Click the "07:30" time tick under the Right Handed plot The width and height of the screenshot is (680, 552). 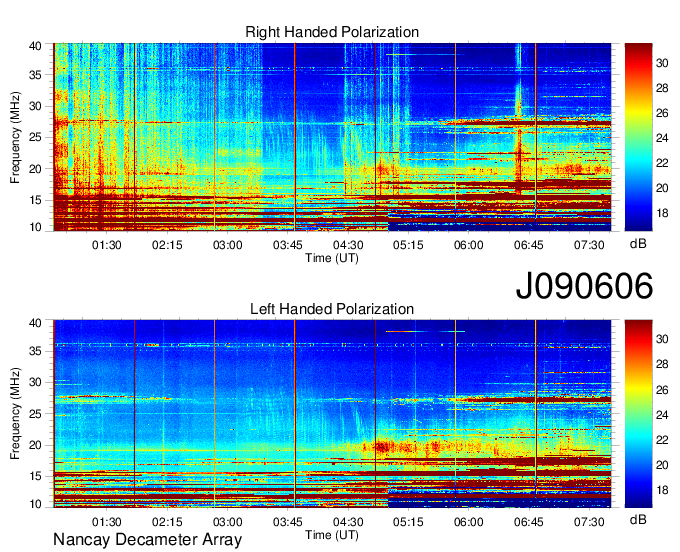click(x=589, y=245)
